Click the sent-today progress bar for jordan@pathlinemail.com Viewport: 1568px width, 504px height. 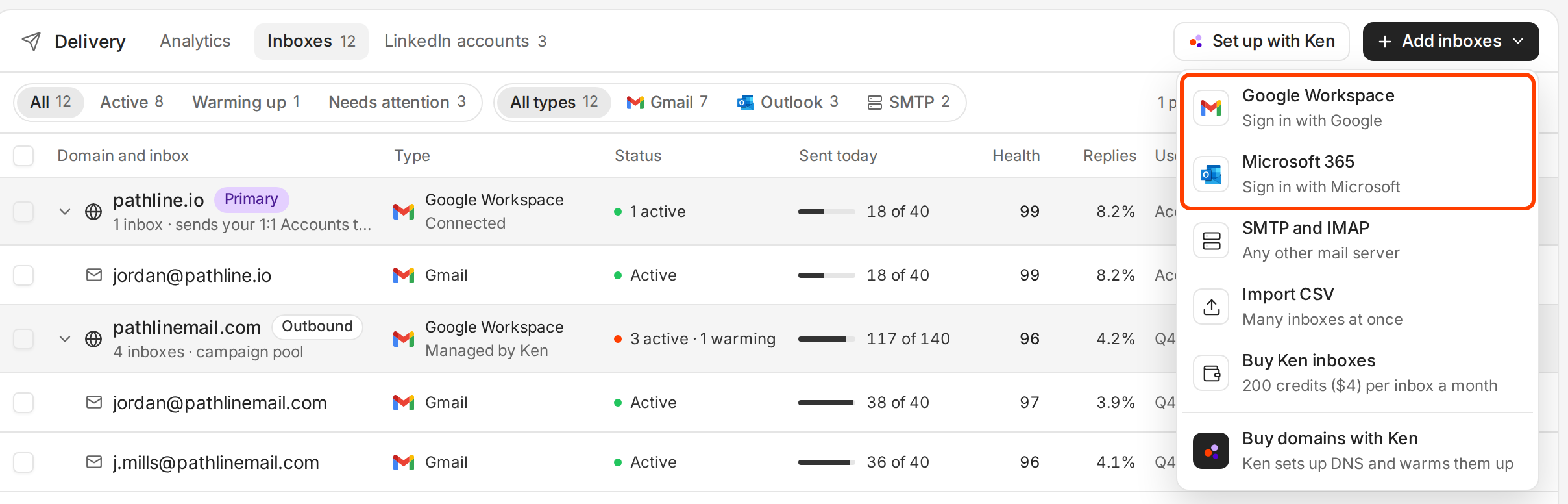click(827, 403)
